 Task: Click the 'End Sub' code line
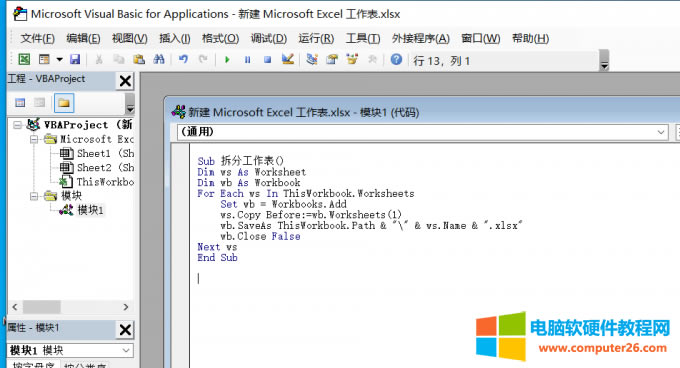click(217, 258)
